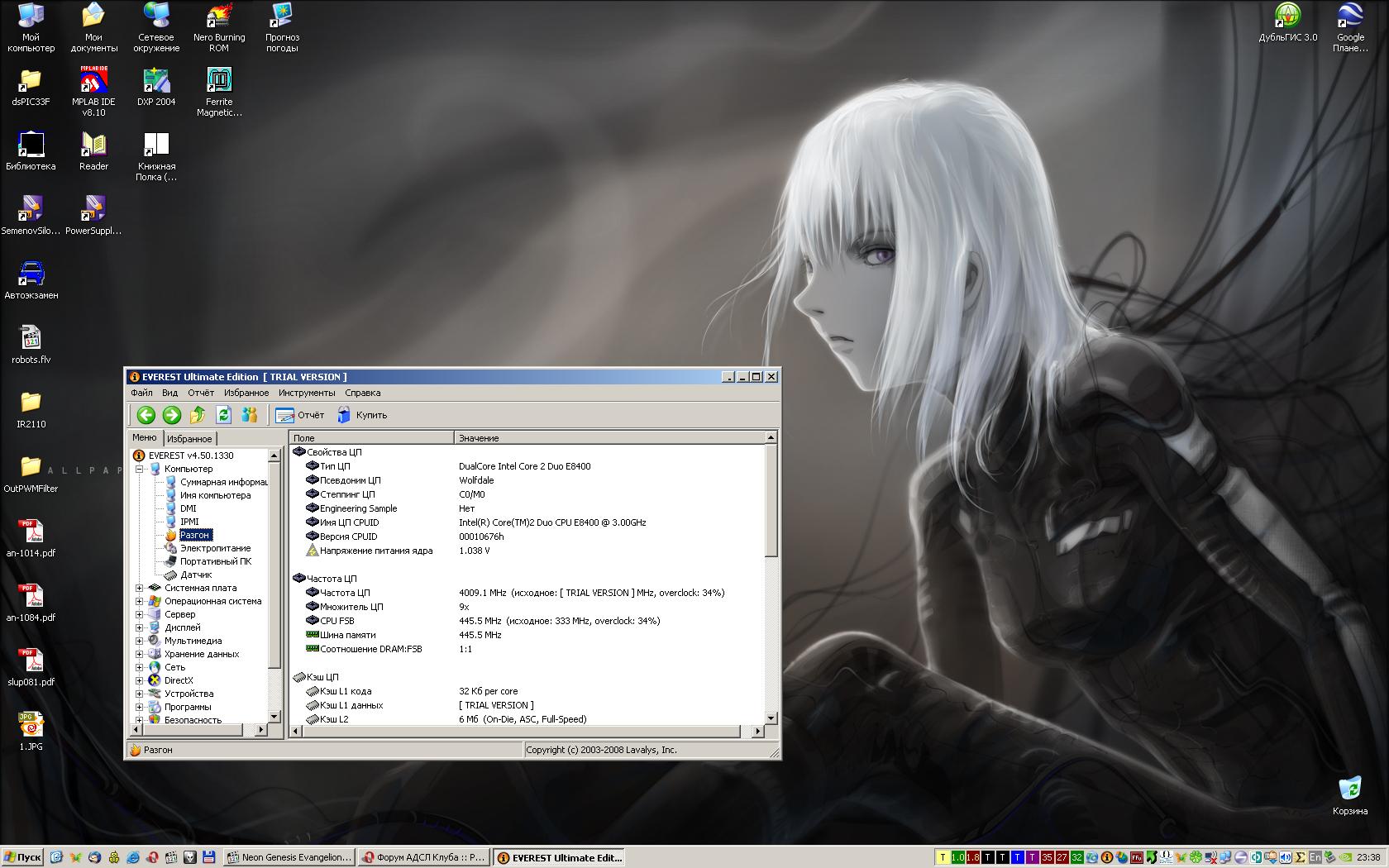Image resolution: width=1389 pixels, height=868 pixels.
Task: Click the Пуск start button
Action: pyautogui.click(x=22, y=857)
